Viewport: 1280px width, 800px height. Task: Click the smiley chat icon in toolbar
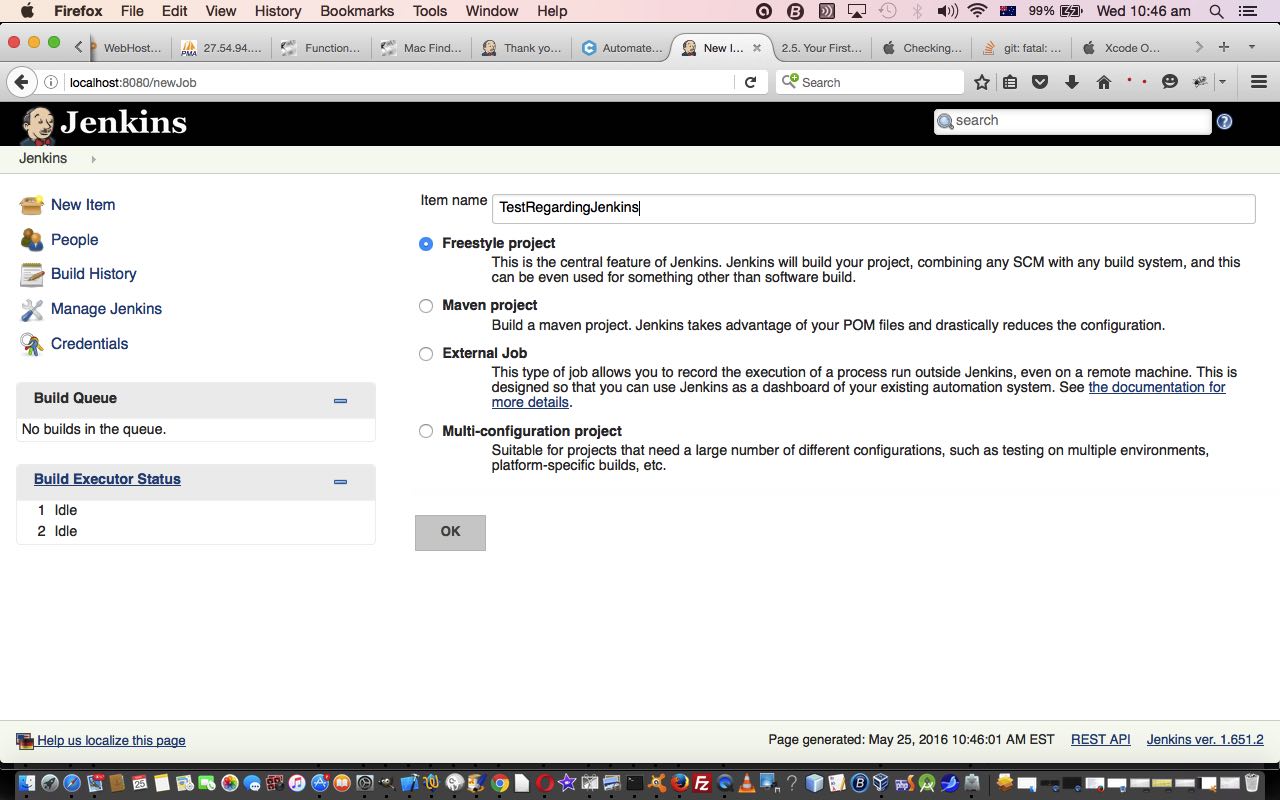click(1169, 82)
